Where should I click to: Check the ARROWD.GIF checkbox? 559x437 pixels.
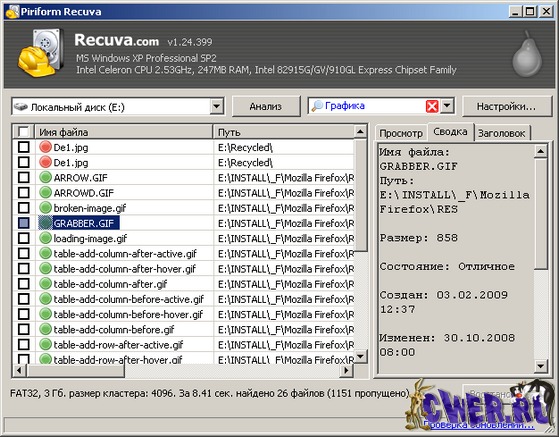[x=24, y=192]
